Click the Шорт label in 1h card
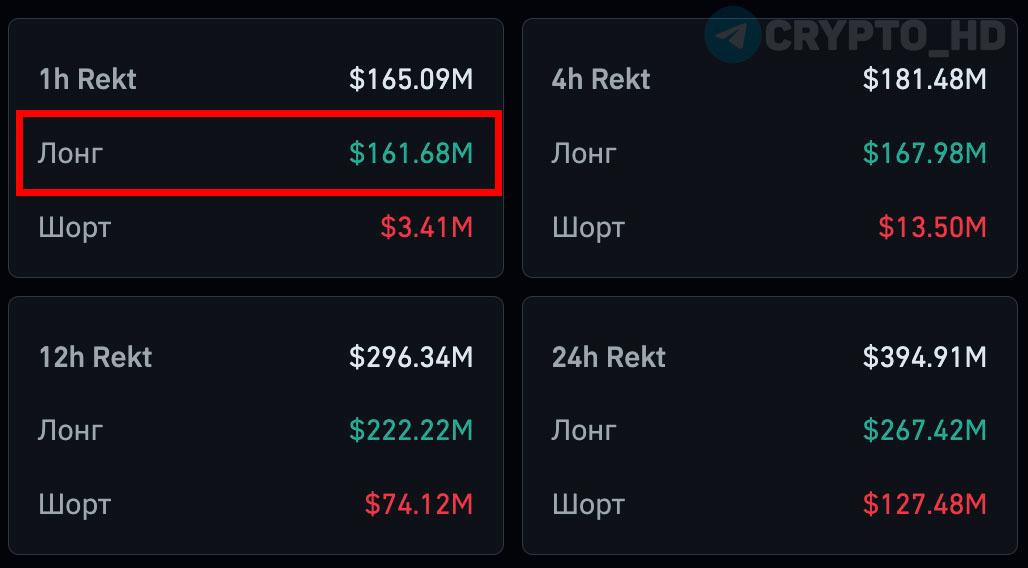1028x568 pixels. point(75,228)
